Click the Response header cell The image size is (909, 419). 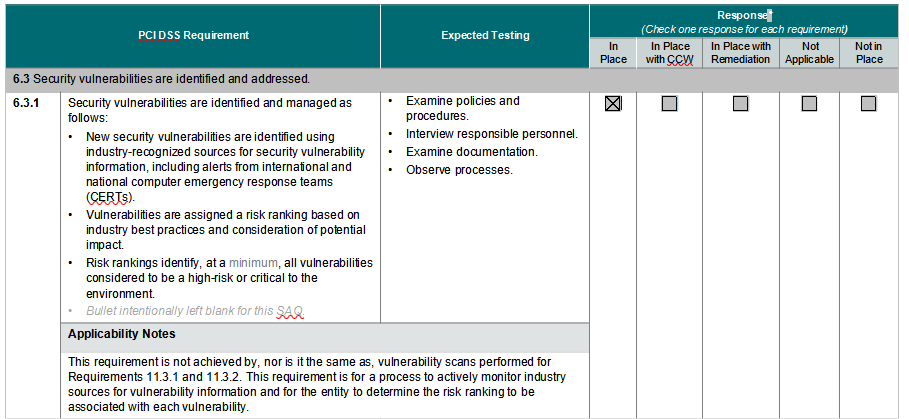[744, 16]
